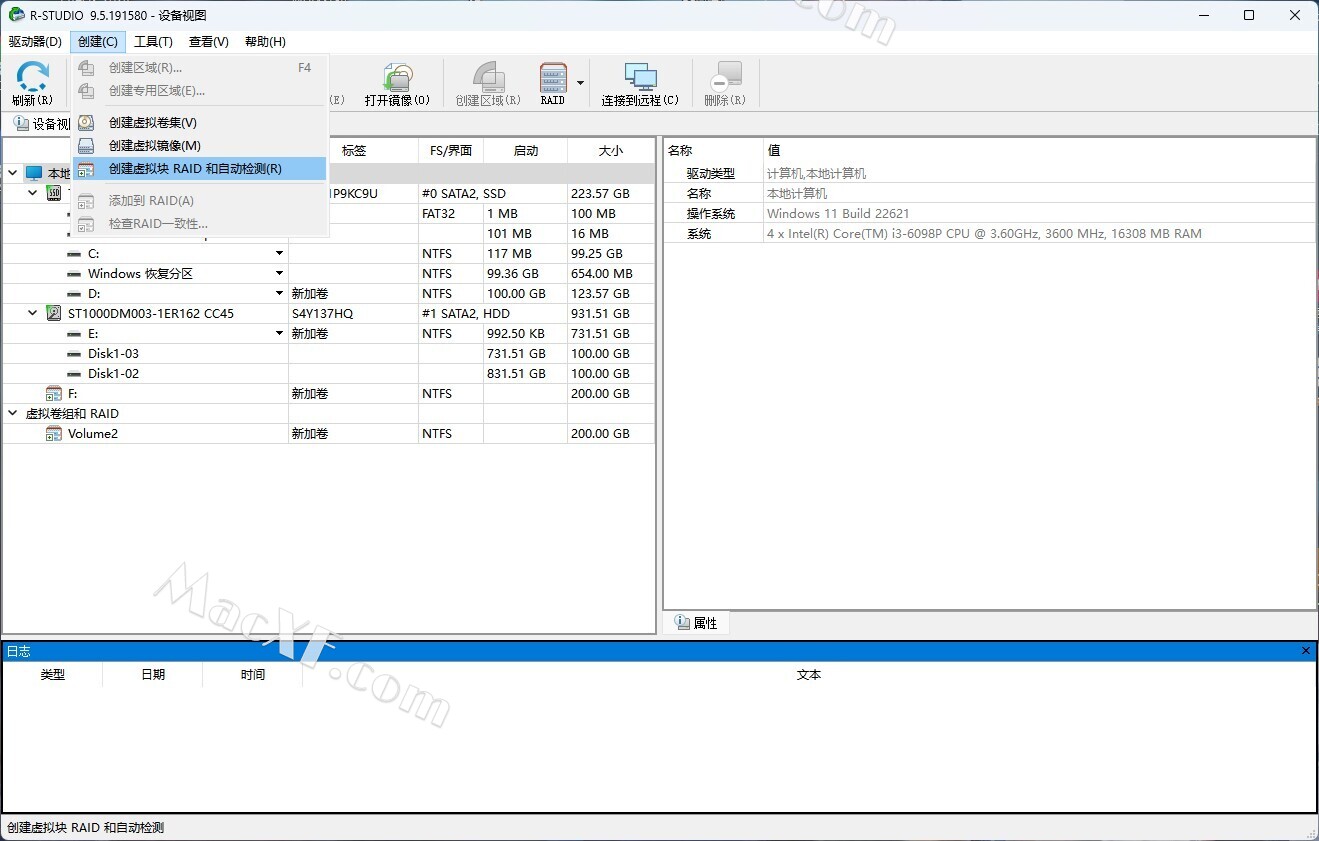Open dropdown arrow for D: partition
Viewport: 1319px width, 841px height.
279,293
